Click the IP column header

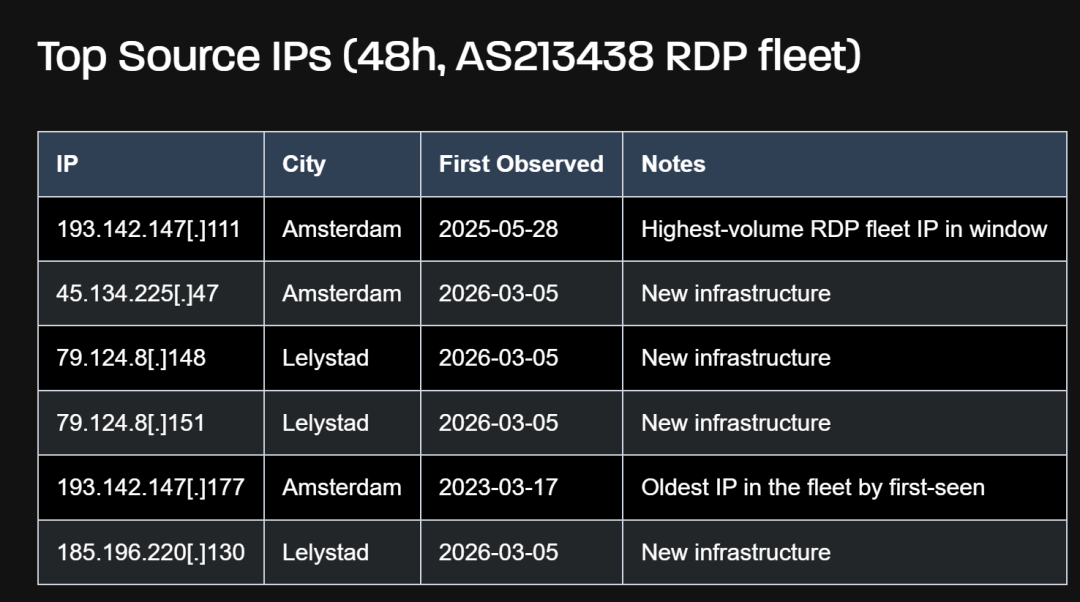67,164
